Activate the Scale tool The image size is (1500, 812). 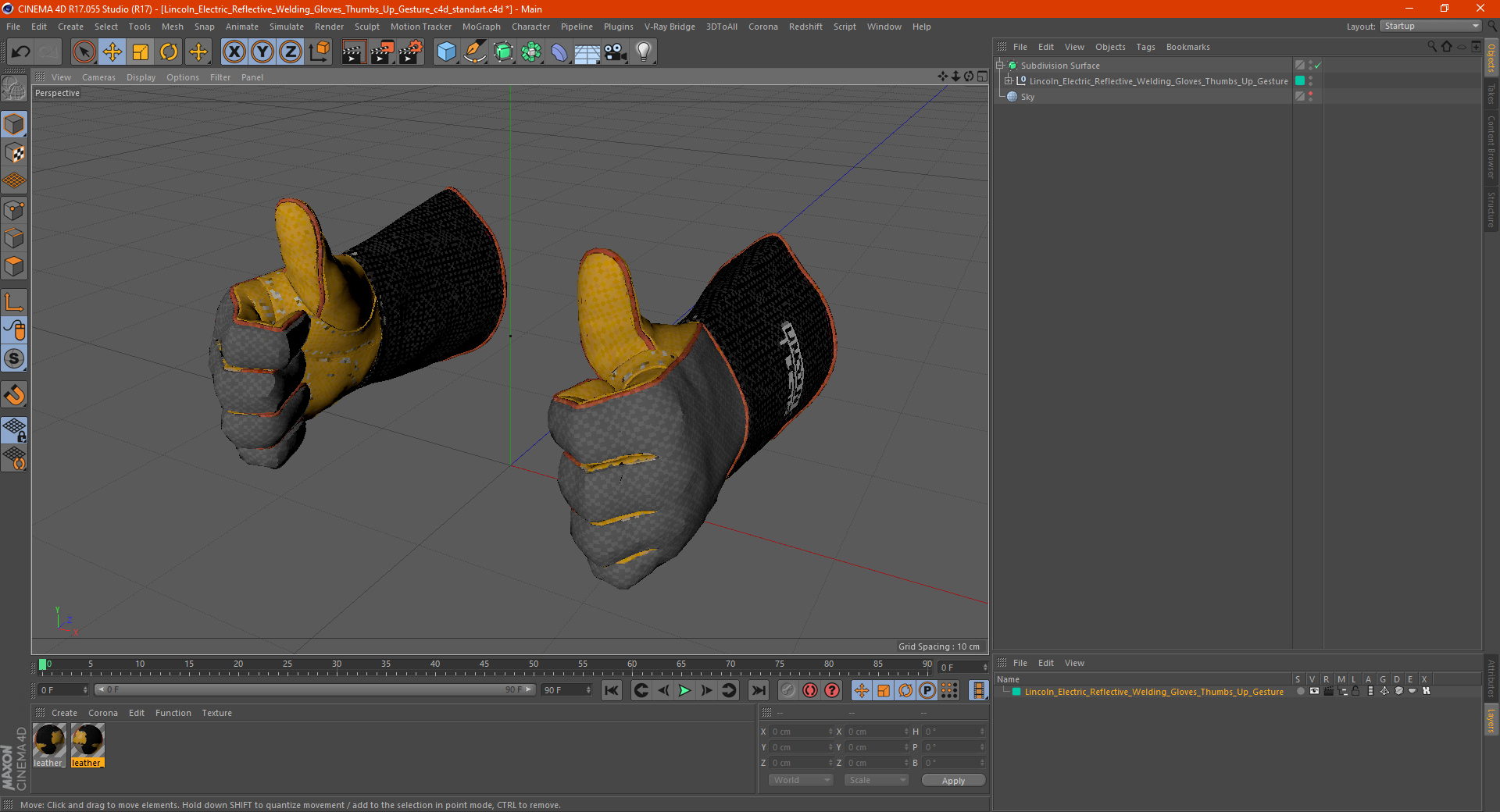point(141,52)
